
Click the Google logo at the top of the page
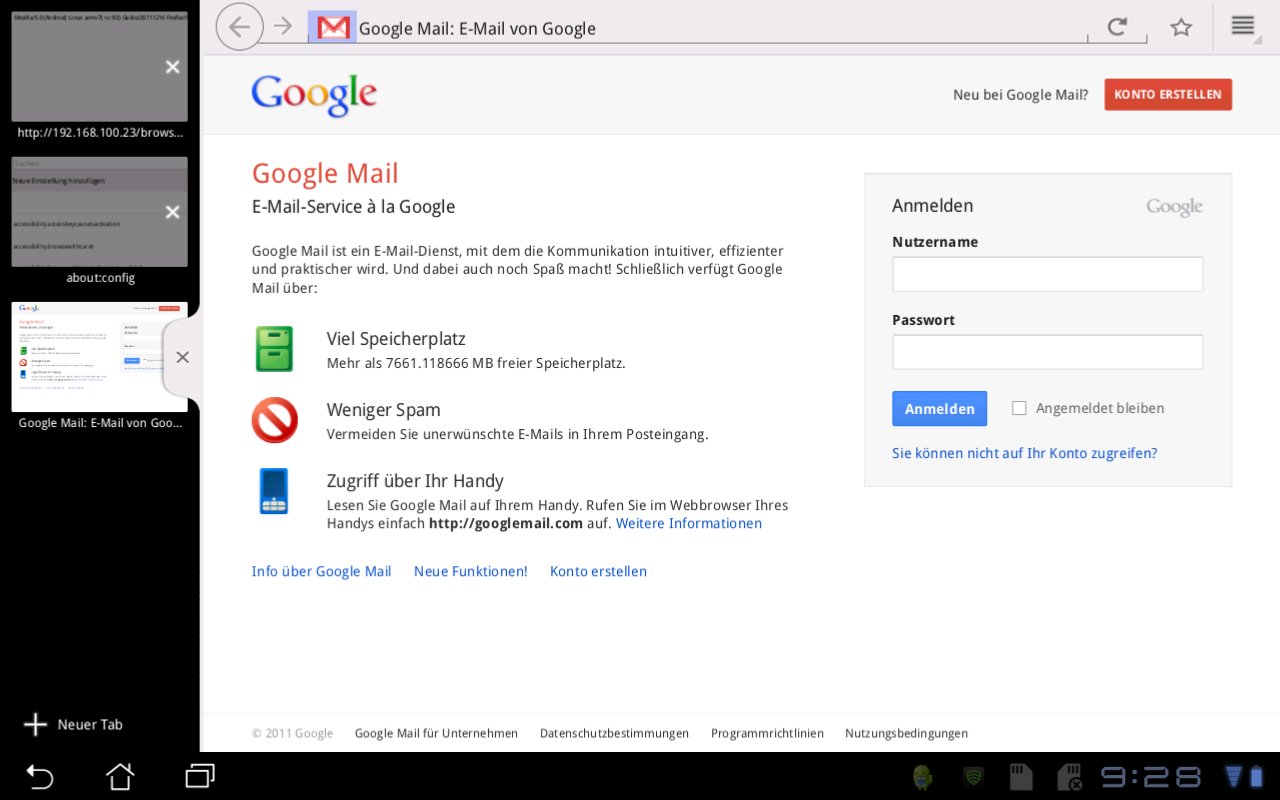pos(314,95)
